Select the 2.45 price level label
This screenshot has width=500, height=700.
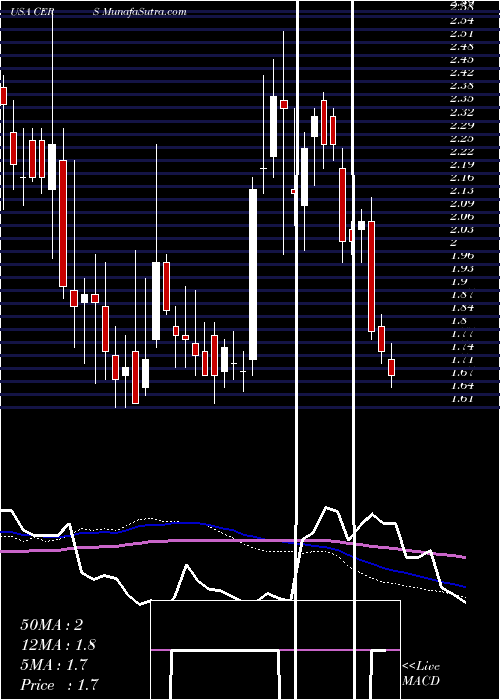click(x=462, y=59)
